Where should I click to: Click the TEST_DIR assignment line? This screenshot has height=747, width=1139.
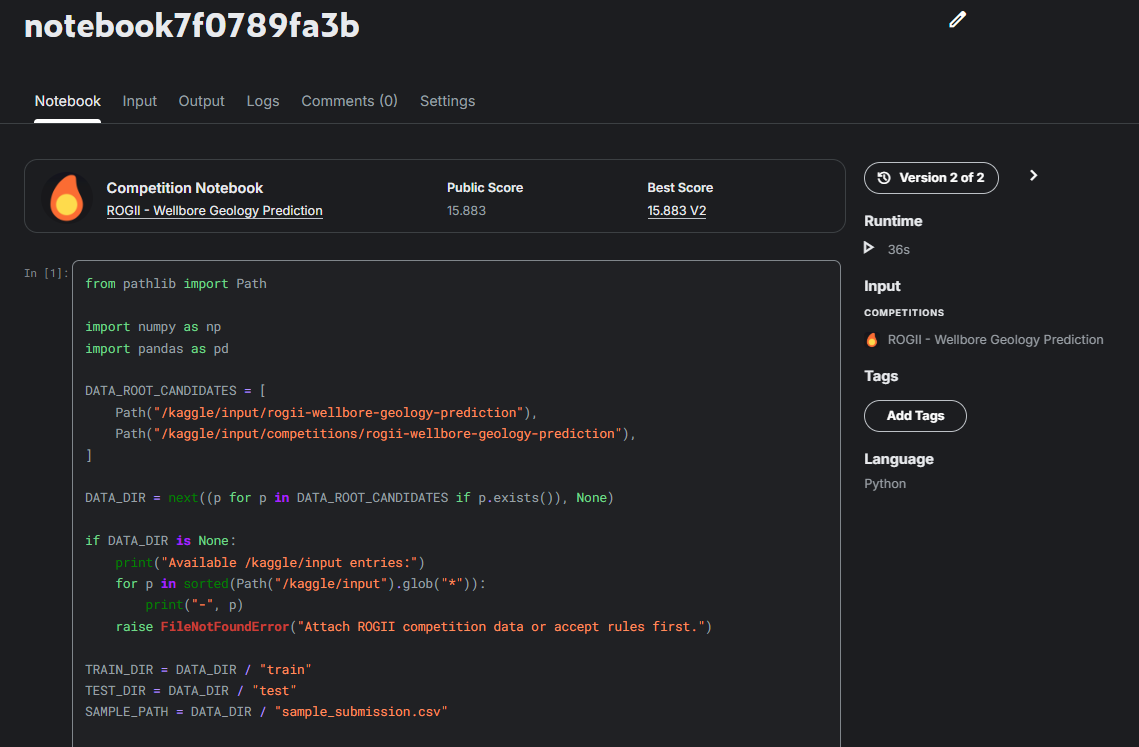[190, 691]
